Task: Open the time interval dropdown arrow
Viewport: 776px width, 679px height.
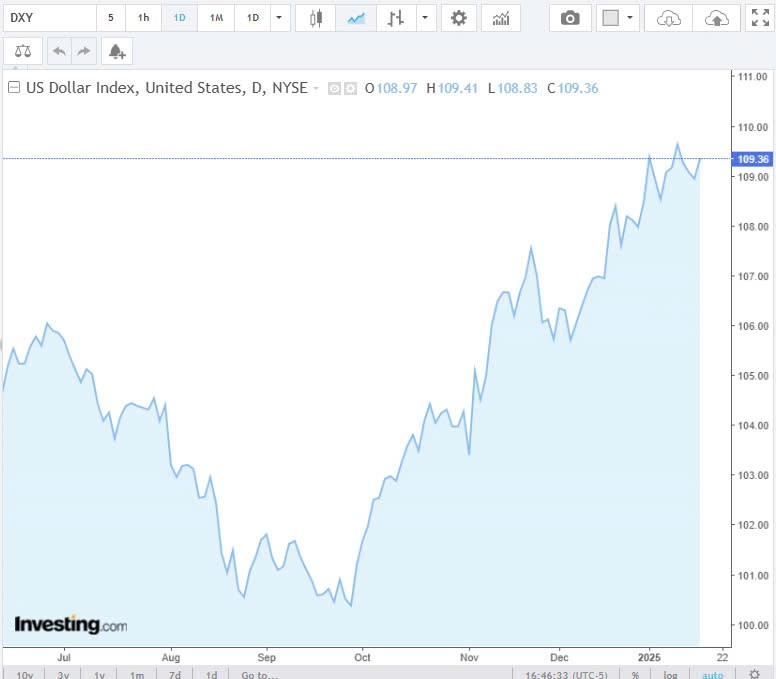Action: [277, 18]
